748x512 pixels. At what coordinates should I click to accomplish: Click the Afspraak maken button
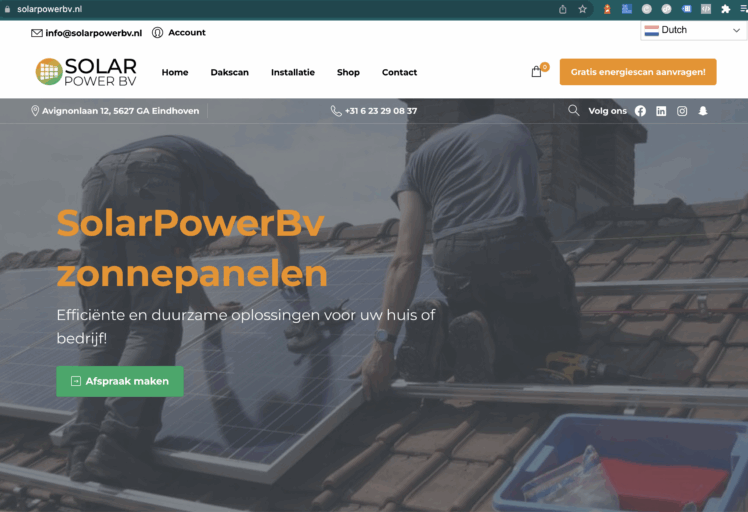click(120, 381)
